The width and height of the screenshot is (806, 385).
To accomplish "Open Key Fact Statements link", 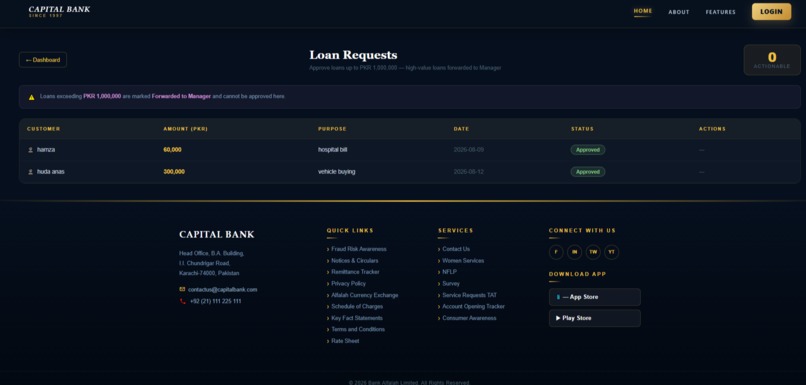I will pos(357,318).
